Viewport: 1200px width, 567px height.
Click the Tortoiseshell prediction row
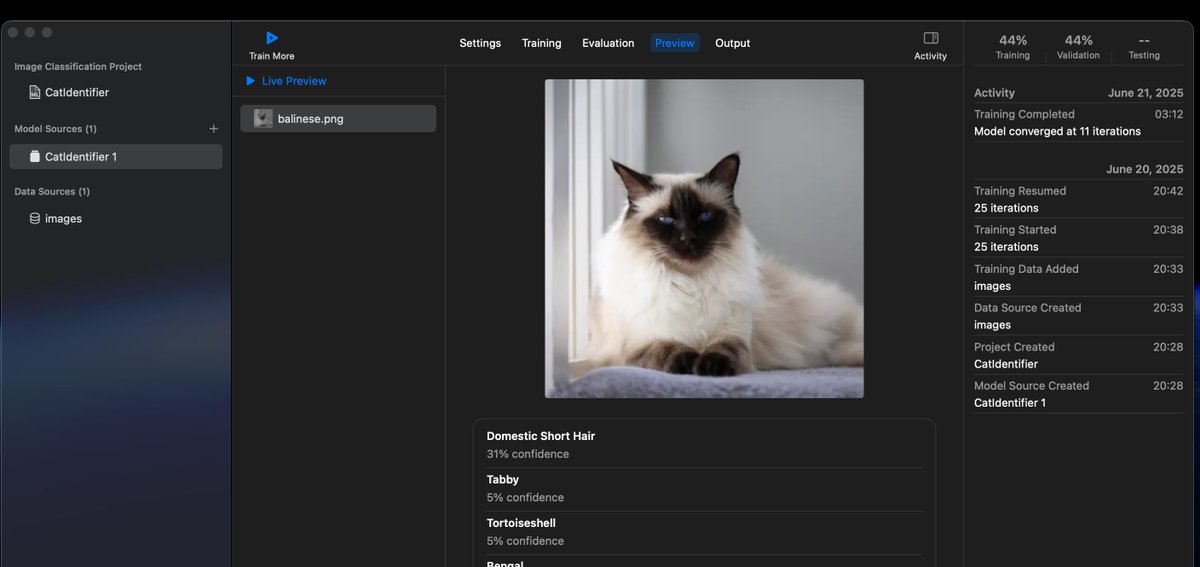(x=704, y=532)
